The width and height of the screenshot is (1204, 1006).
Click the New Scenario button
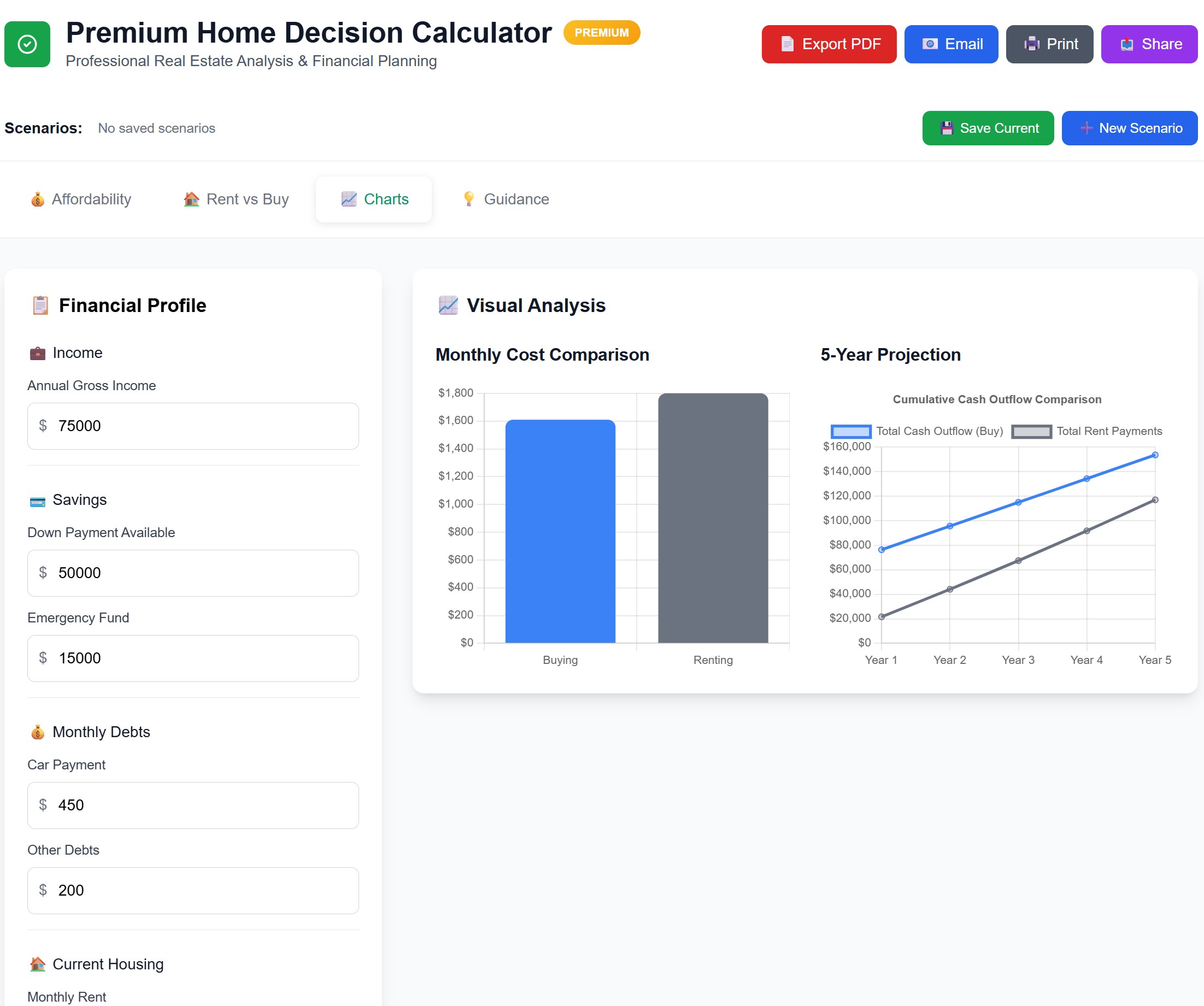[1130, 128]
